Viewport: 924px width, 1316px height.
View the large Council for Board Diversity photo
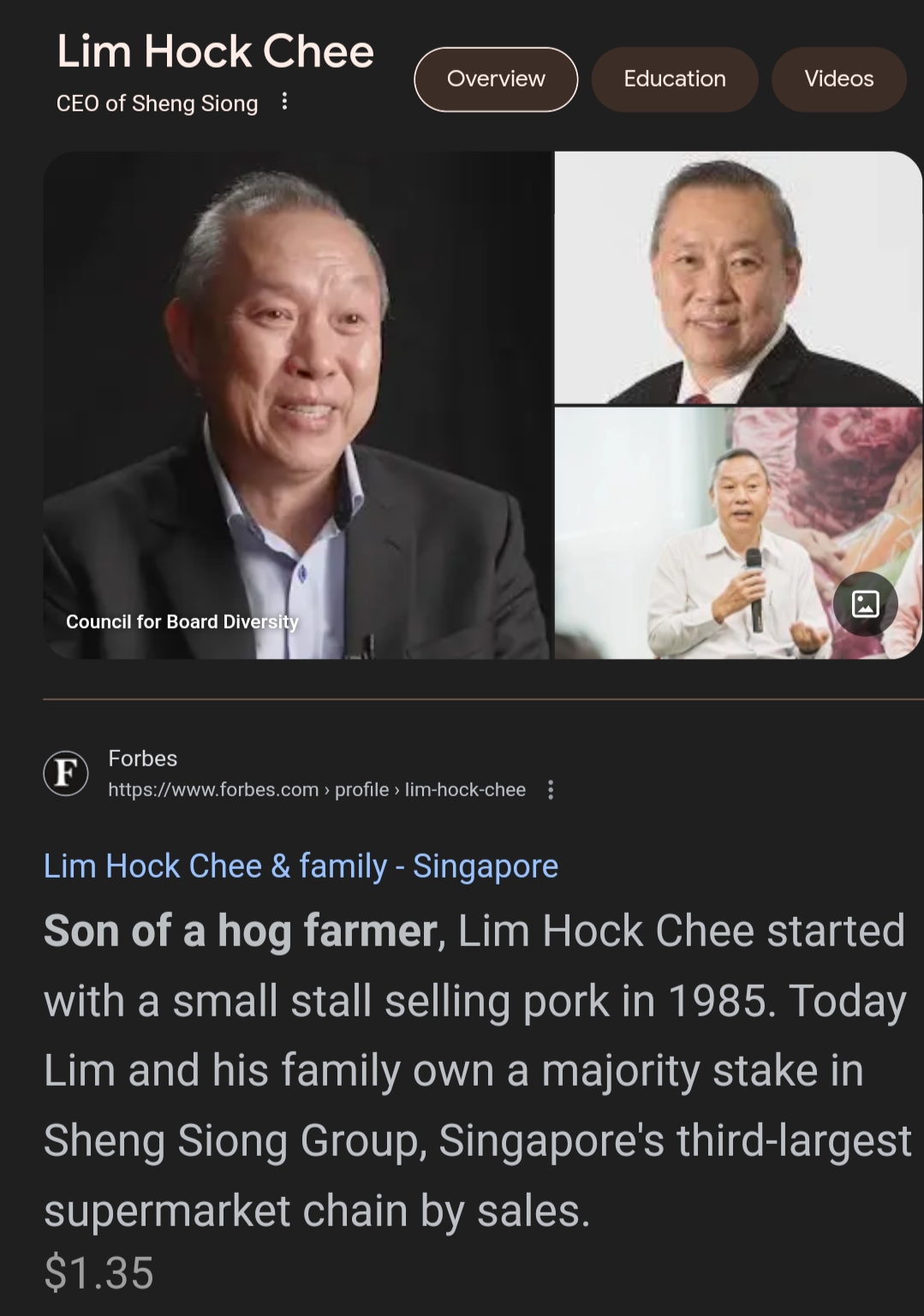coord(296,405)
